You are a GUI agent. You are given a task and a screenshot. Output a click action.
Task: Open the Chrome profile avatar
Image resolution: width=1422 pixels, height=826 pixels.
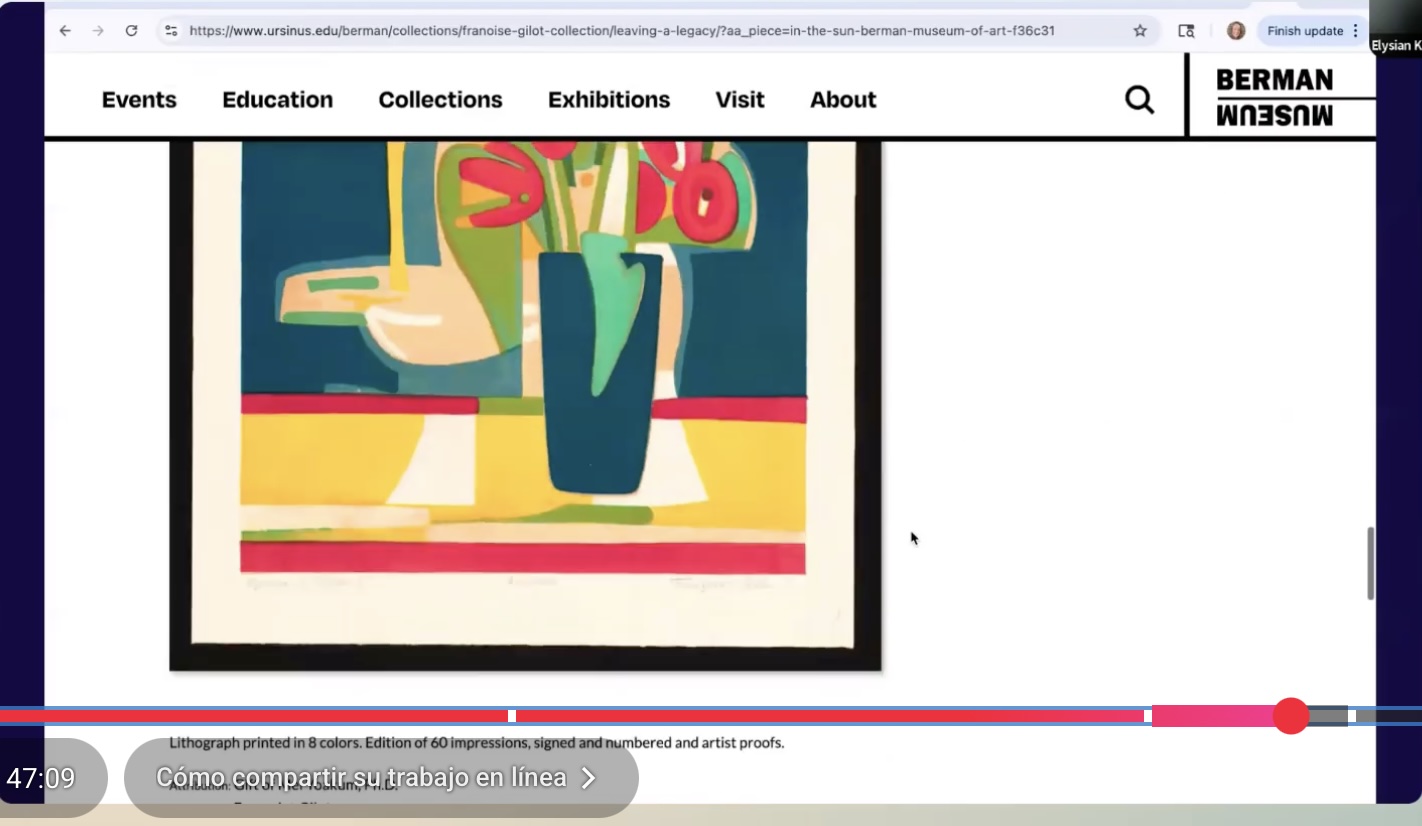[1236, 31]
